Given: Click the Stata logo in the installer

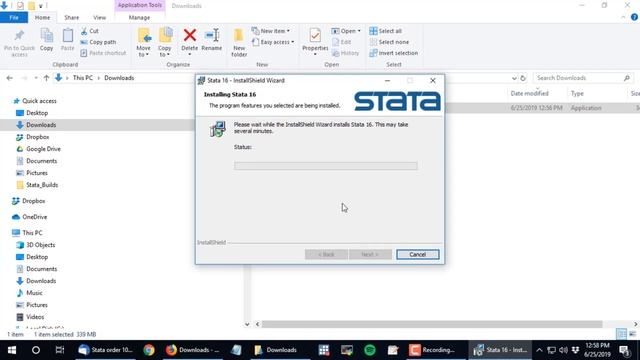Looking at the screenshot, I should click(x=397, y=101).
